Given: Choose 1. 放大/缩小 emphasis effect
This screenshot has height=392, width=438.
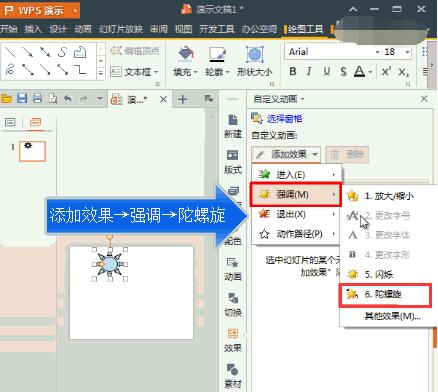Looking at the screenshot, I should click(x=388, y=196).
